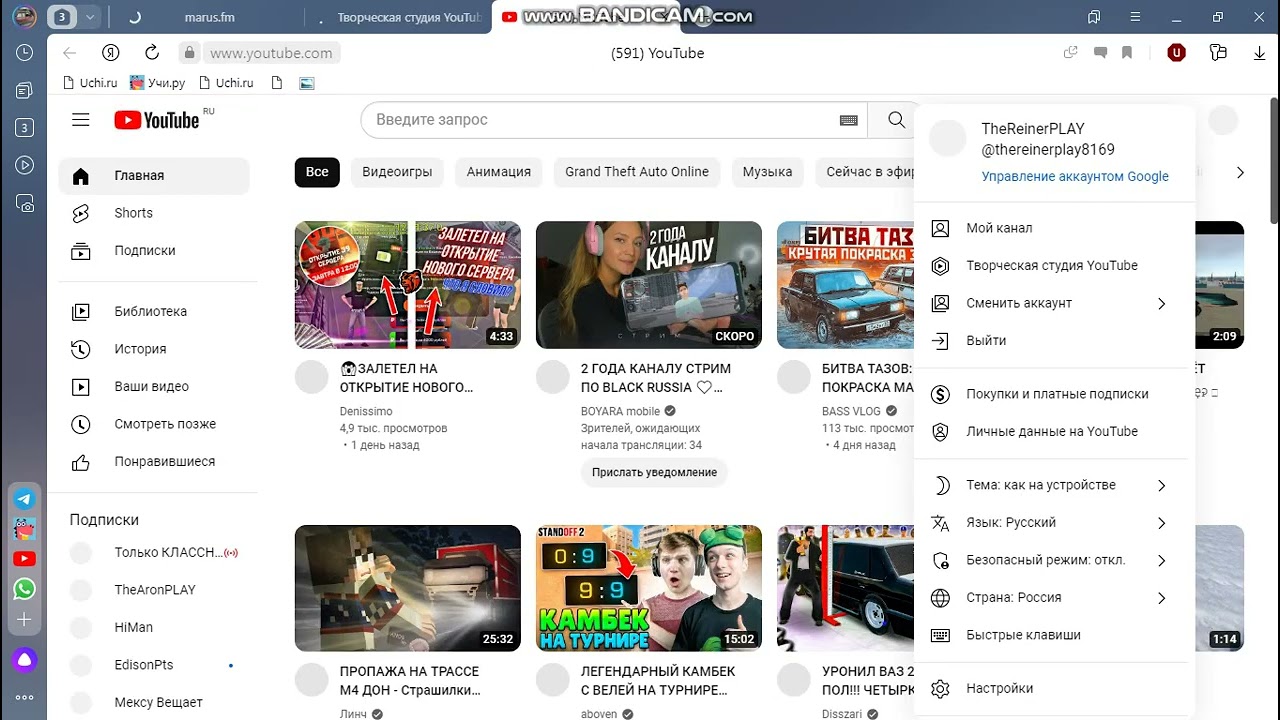
Task: Expand the Страна: Россия submenu
Action: (1055, 598)
